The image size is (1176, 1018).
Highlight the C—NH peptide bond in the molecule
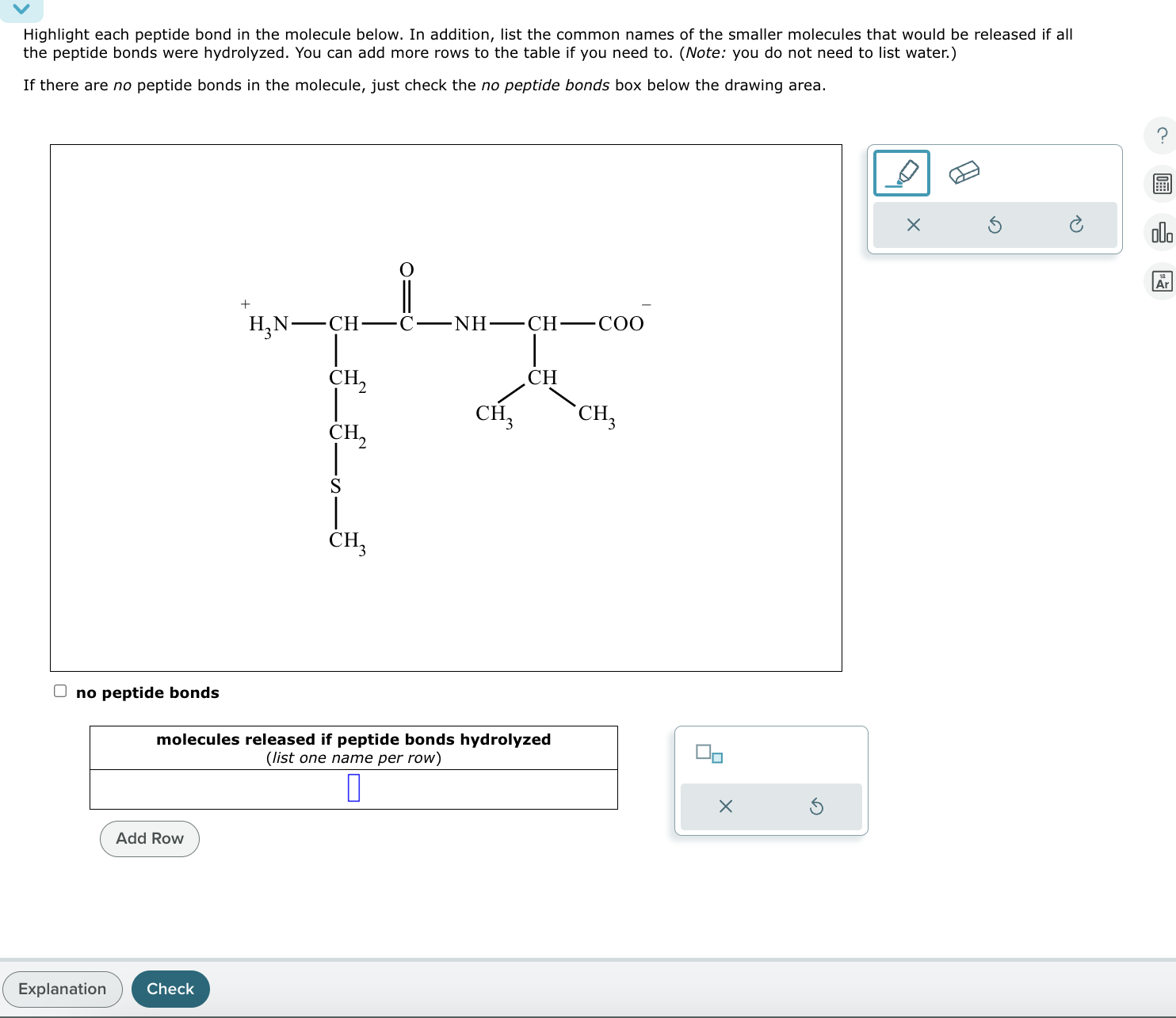(434, 322)
